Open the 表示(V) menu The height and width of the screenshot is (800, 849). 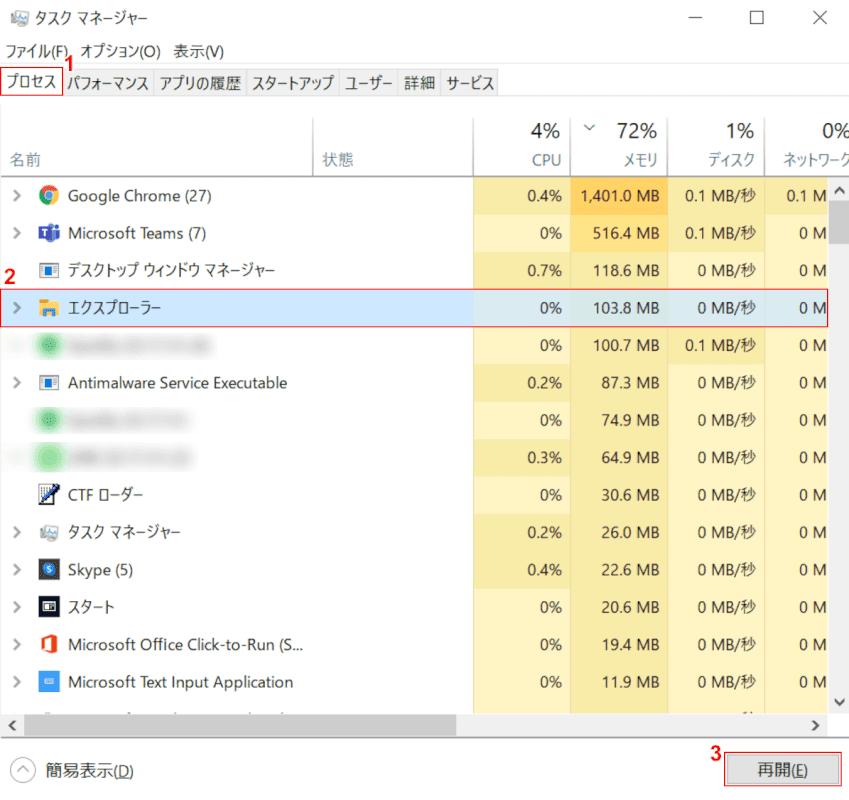click(x=198, y=51)
